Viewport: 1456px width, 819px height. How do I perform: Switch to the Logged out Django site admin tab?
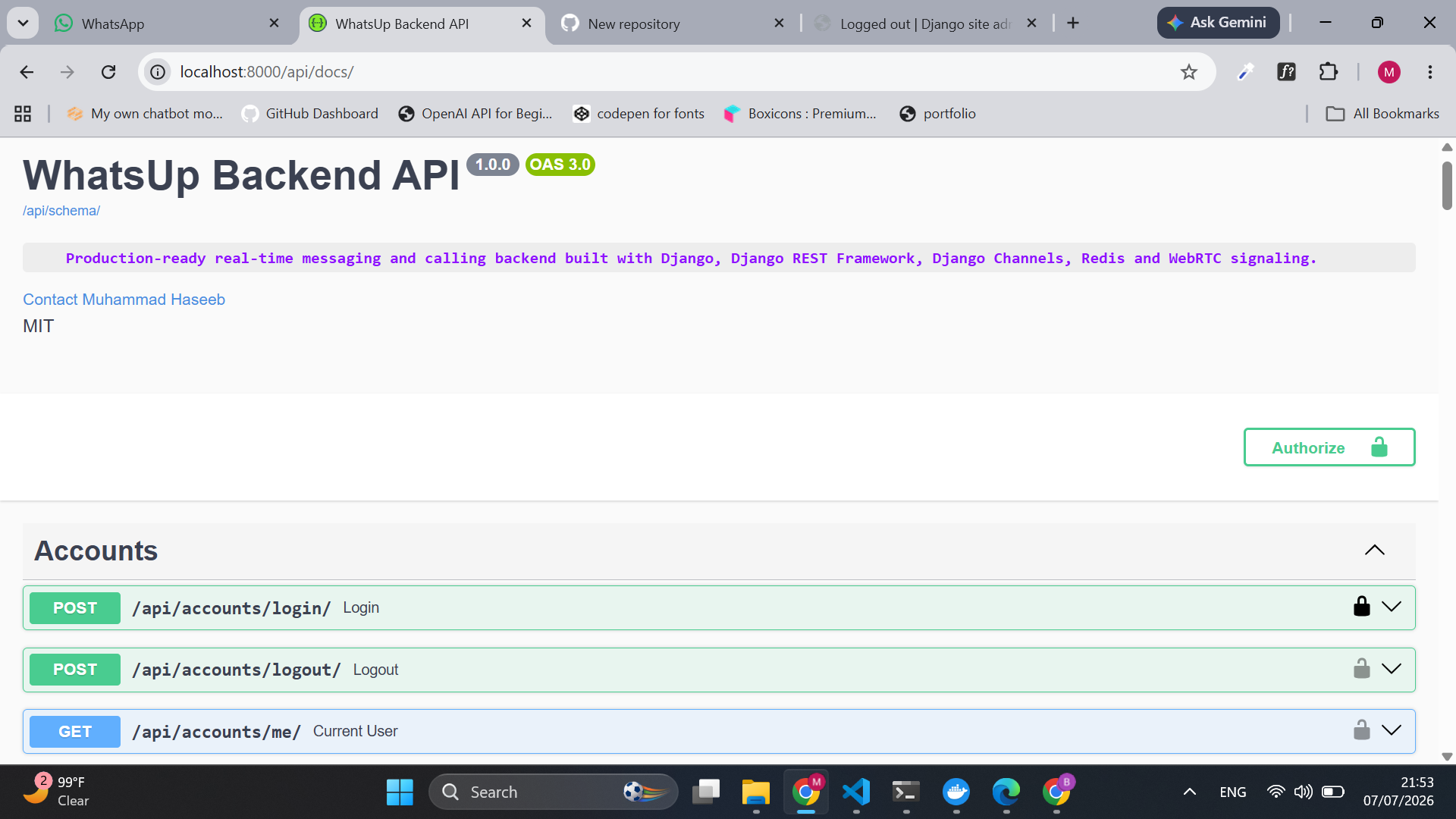click(x=925, y=24)
